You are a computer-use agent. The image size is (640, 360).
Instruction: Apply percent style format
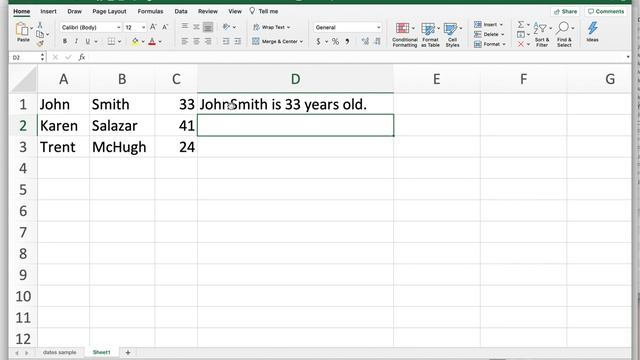(335, 41)
